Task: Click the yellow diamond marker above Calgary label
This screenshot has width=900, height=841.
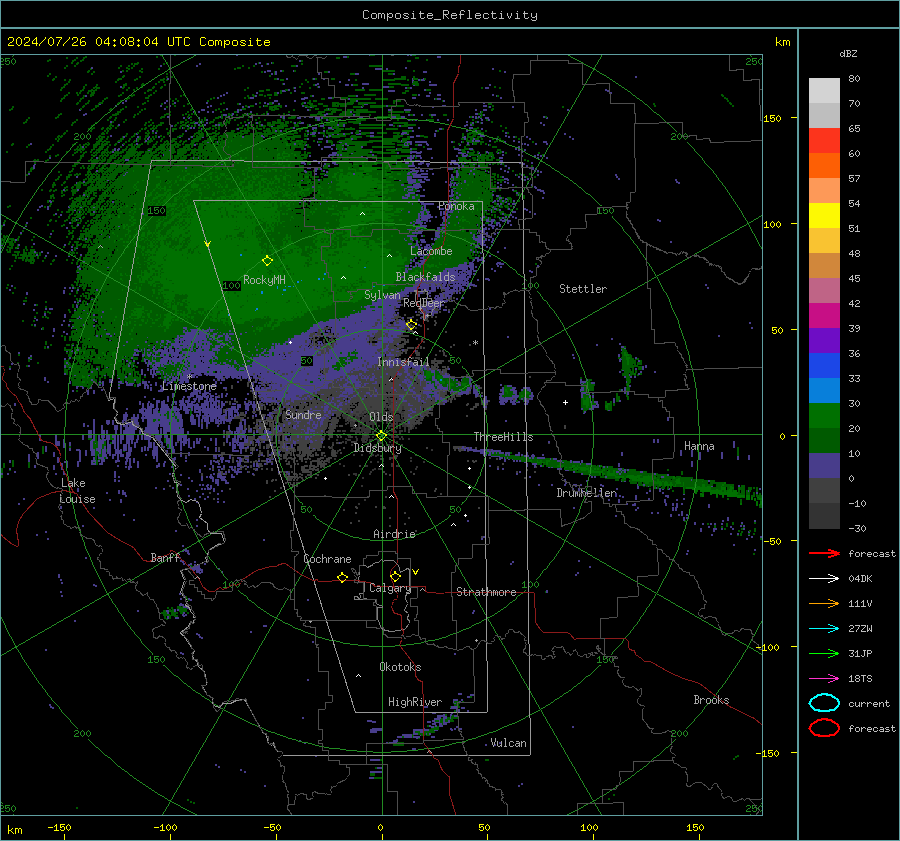Action: (395, 576)
